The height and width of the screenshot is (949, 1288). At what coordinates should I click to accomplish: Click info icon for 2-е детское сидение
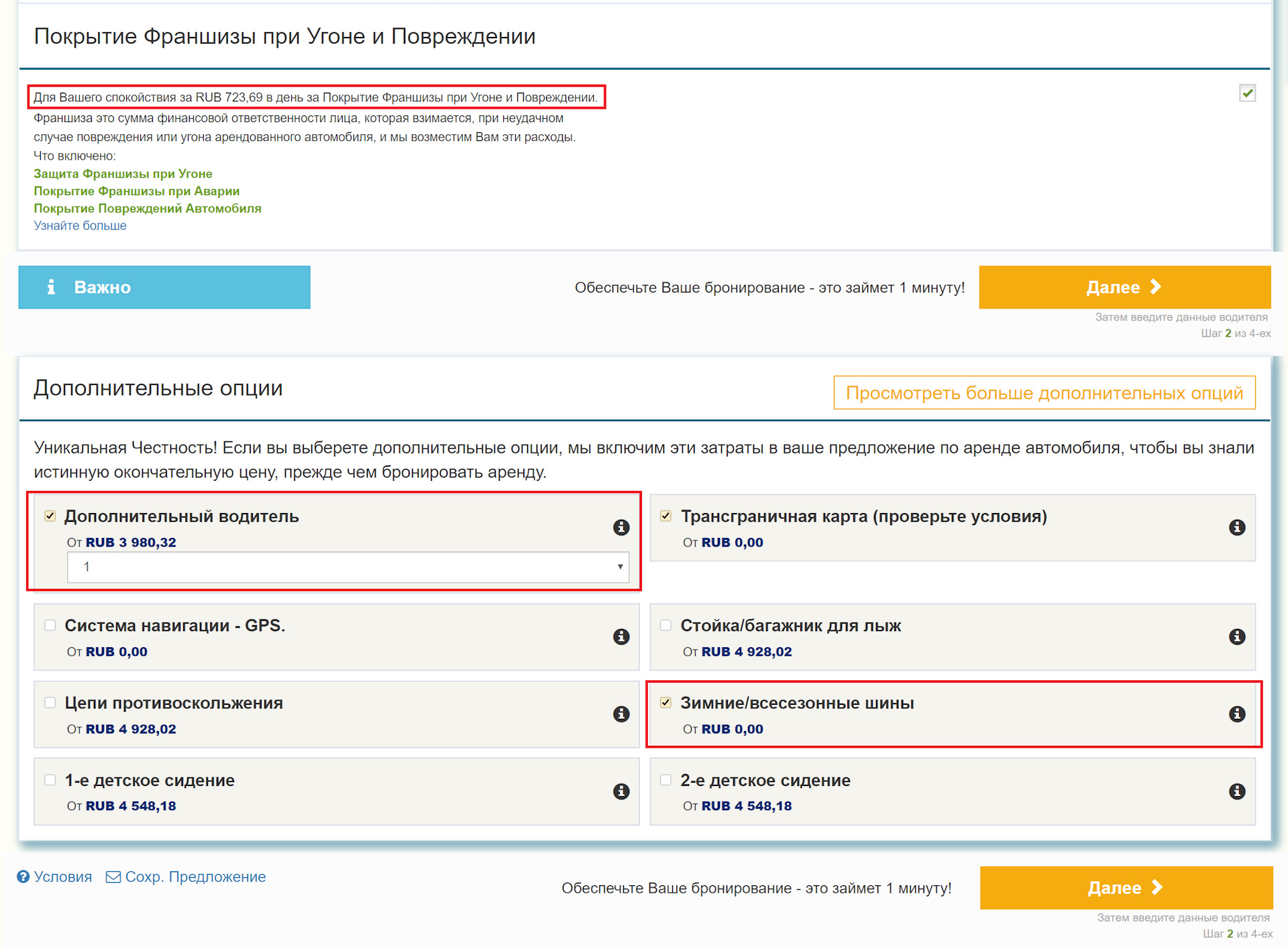pyautogui.click(x=1237, y=791)
